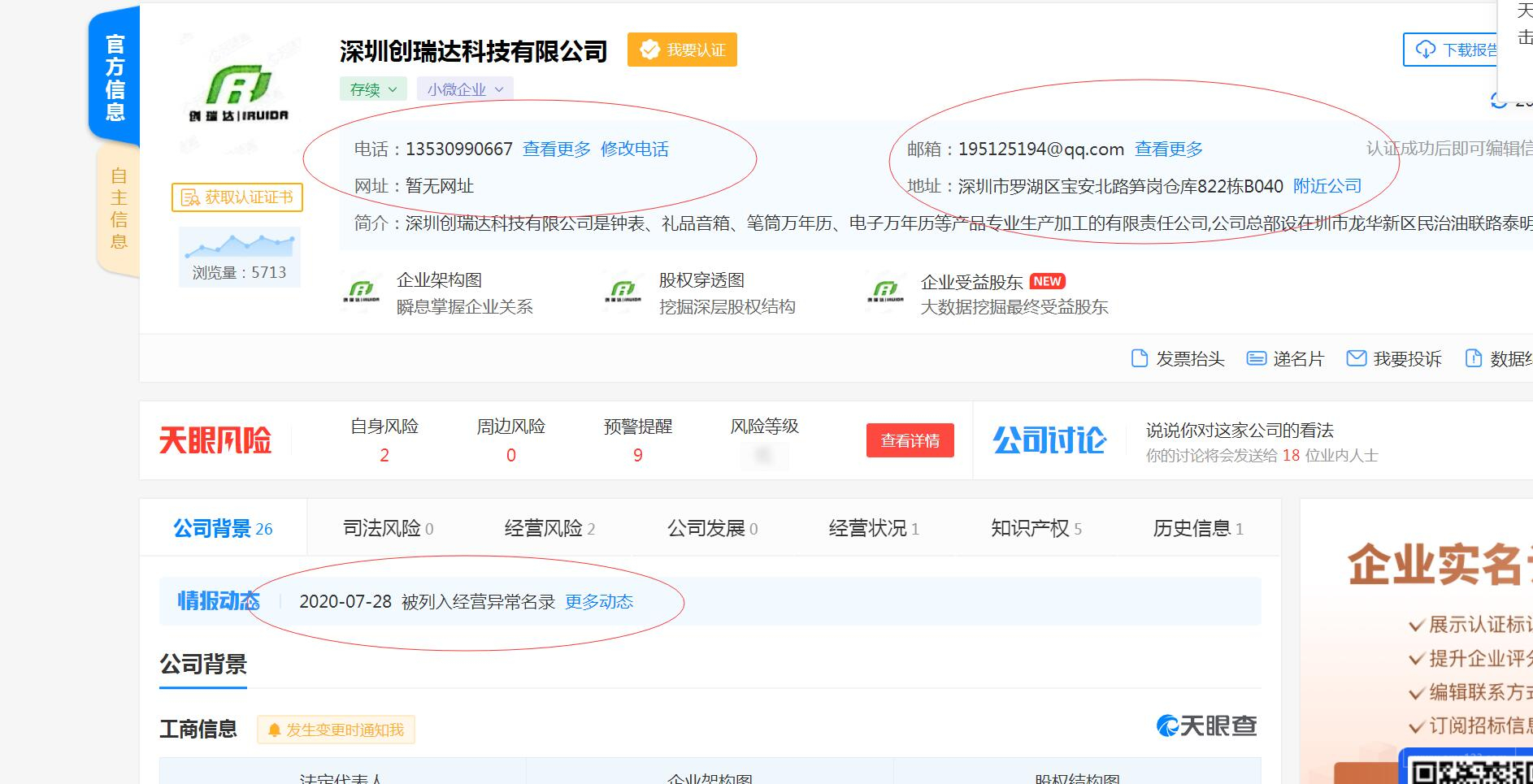Viewport: 1533px width, 784px height.
Task: Click the 说说你对这家公司的看法 prompt
Action: [x=1240, y=430]
